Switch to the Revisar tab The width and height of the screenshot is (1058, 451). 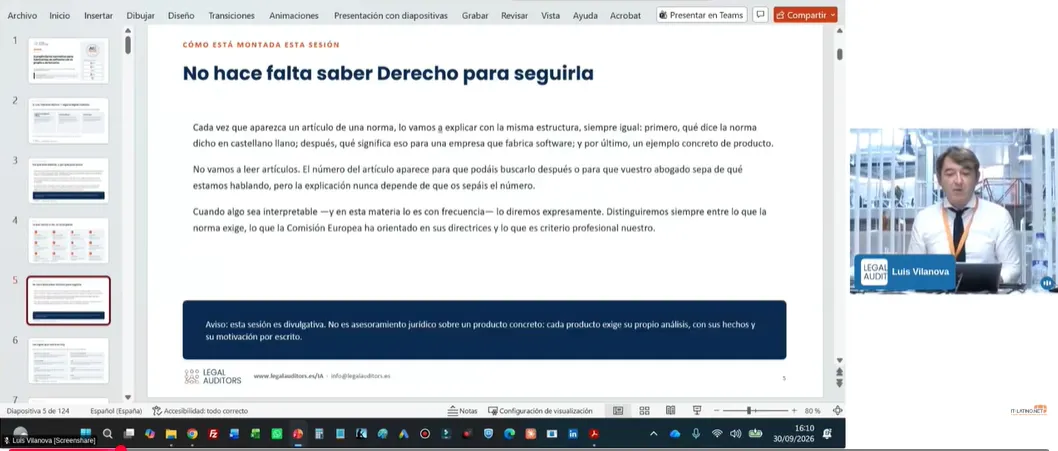(x=514, y=16)
